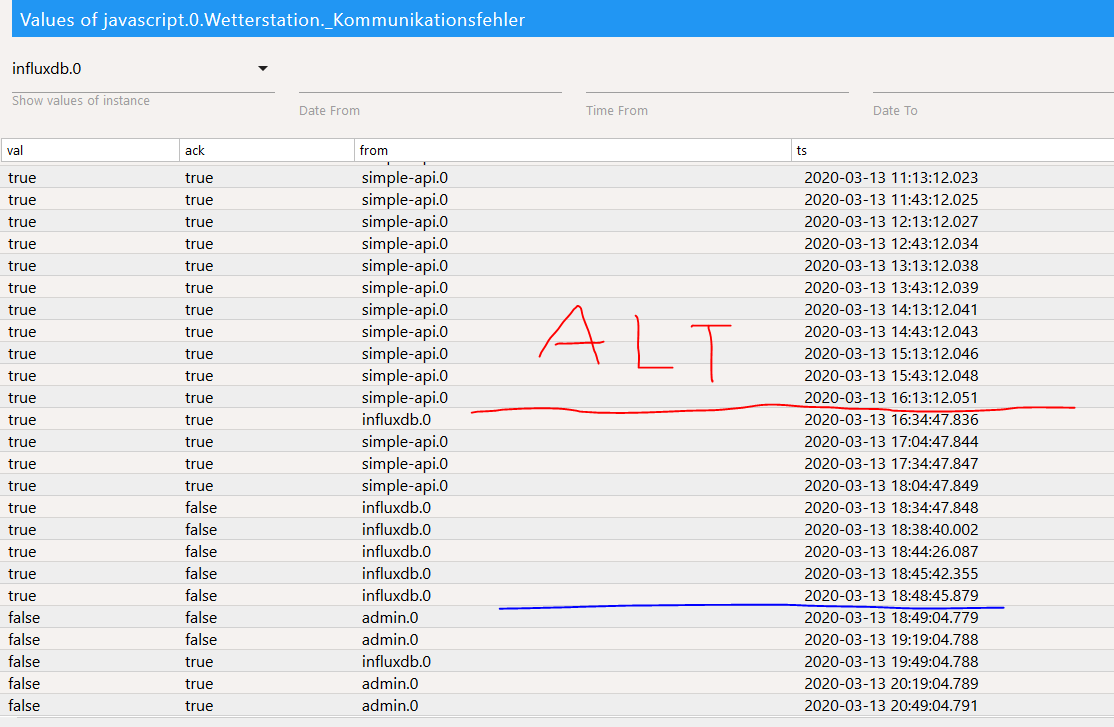Select timestamp 2020-03-13 13:43:12.039
The image size is (1114, 727).
pyautogui.click(x=891, y=288)
